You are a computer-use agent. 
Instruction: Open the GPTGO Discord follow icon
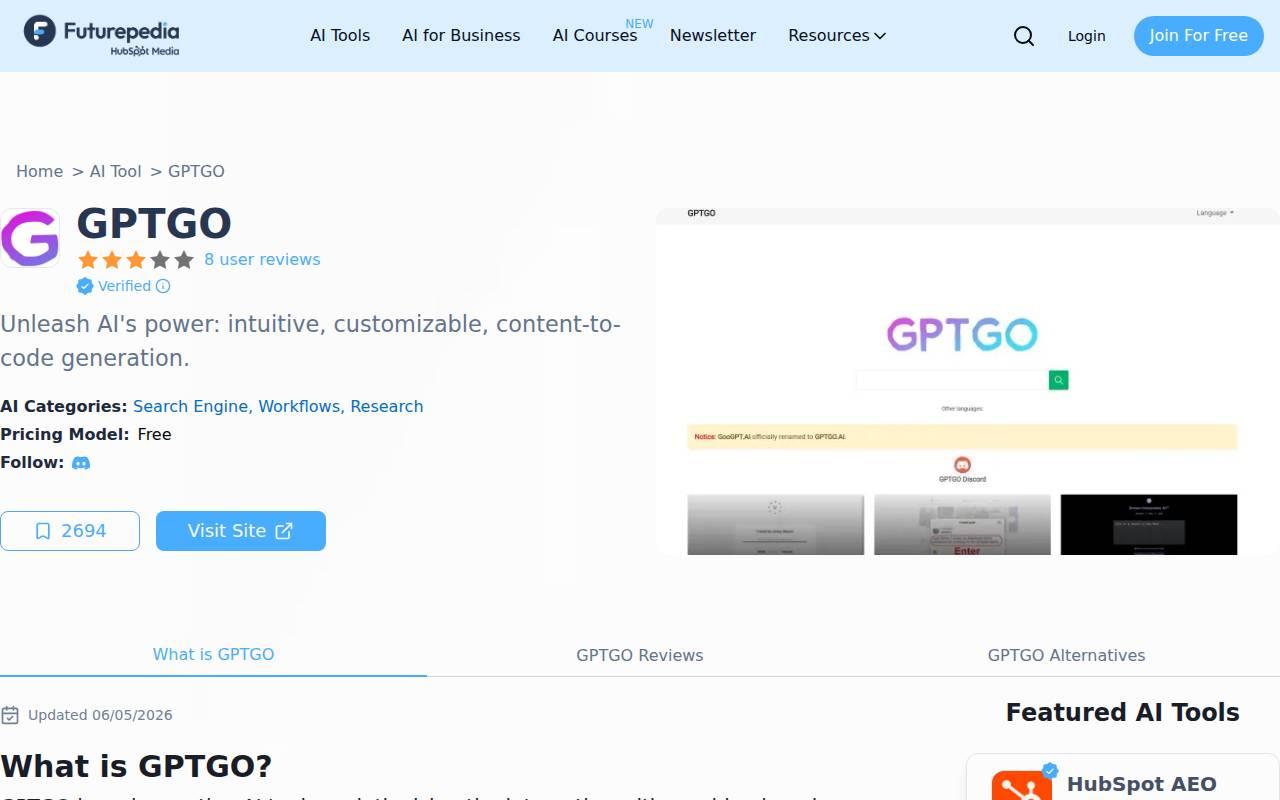pyautogui.click(x=81, y=463)
